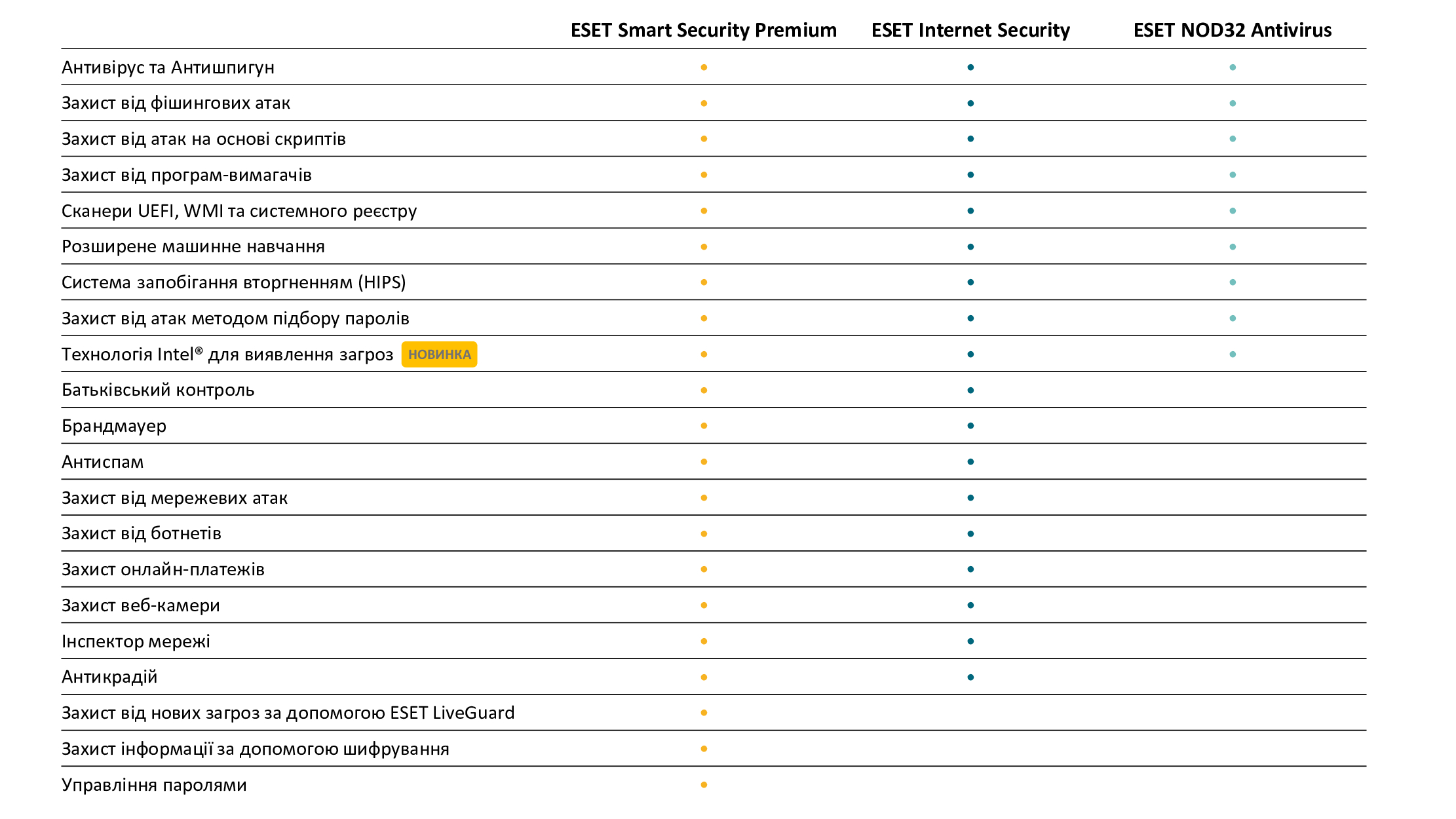1456x819 pixels.
Task: Click the Захист онлайн-платежів feature text
Action: pyautogui.click(x=163, y=569)
